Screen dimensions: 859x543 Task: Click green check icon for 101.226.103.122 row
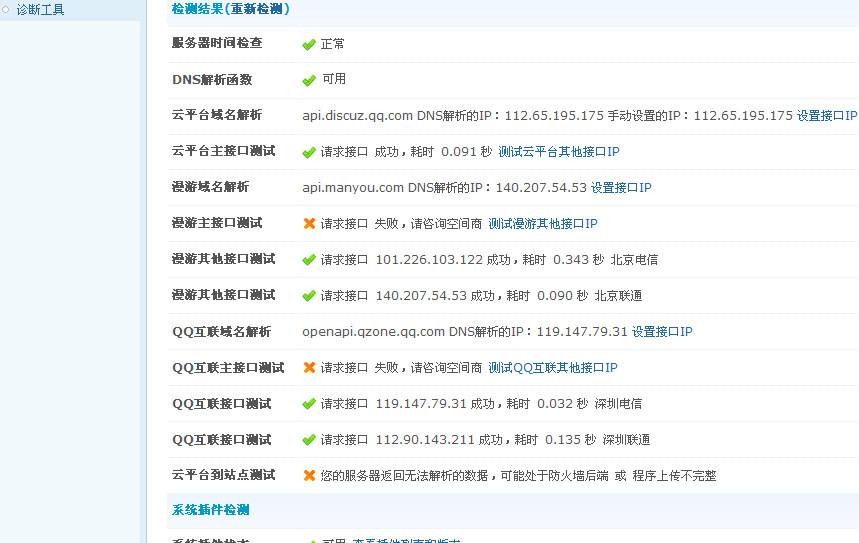(x=309, y=260)
